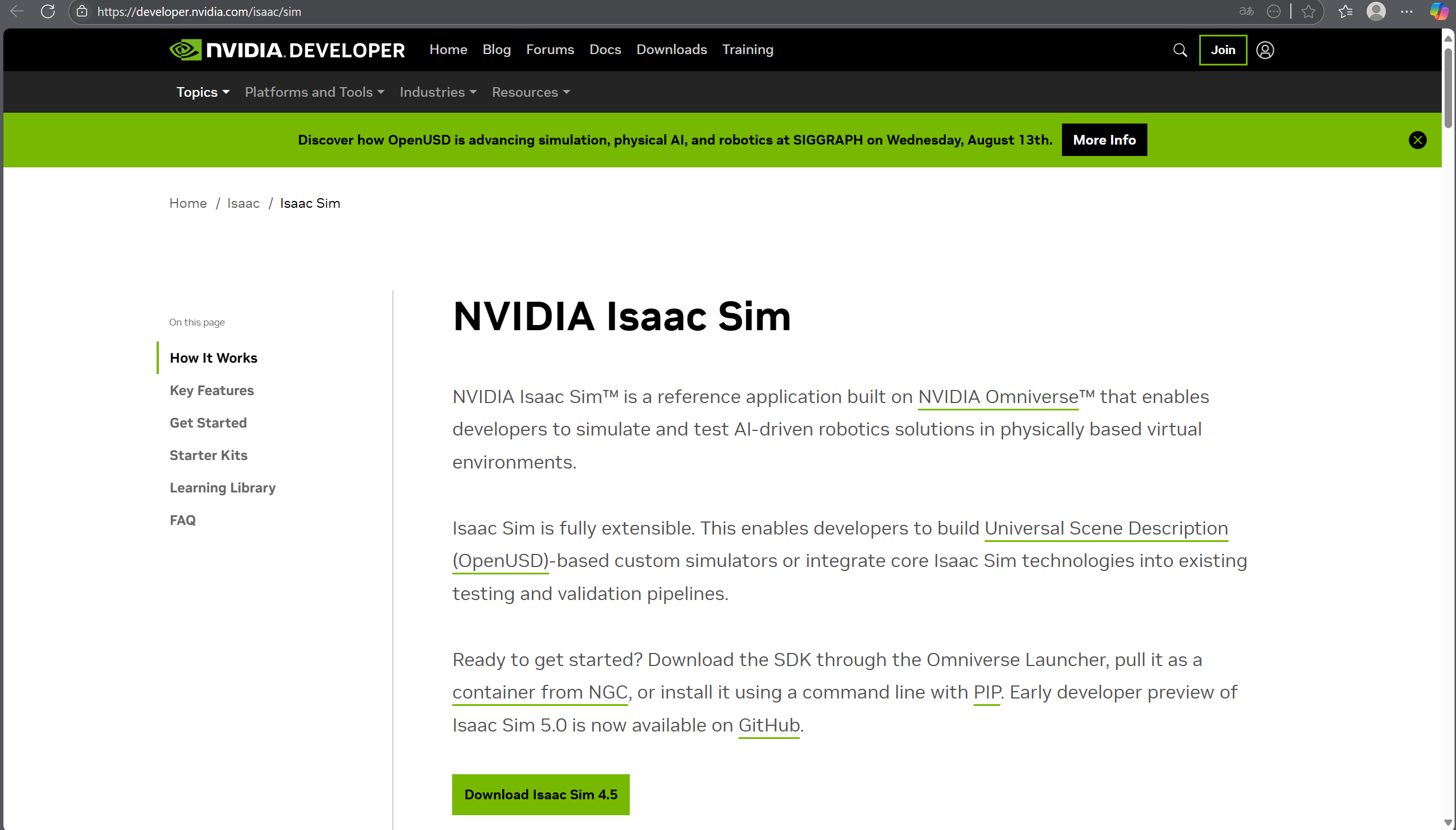Follow the (OpenUSD) link
Image resolution: width=1456 pixels, height=830 pixels.
pos(501,561)
